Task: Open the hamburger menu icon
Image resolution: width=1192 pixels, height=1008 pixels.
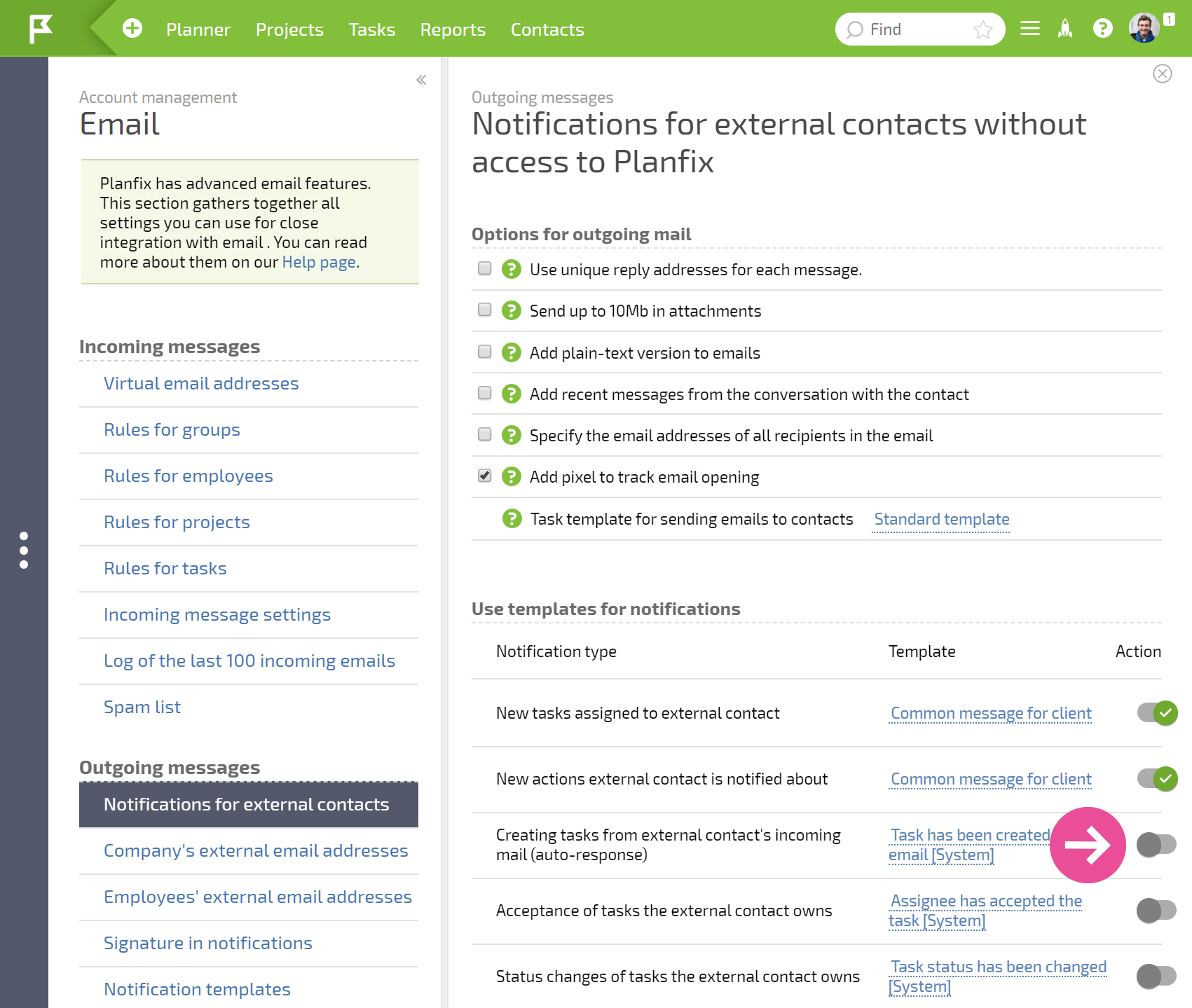Action: click(1029, 29)
